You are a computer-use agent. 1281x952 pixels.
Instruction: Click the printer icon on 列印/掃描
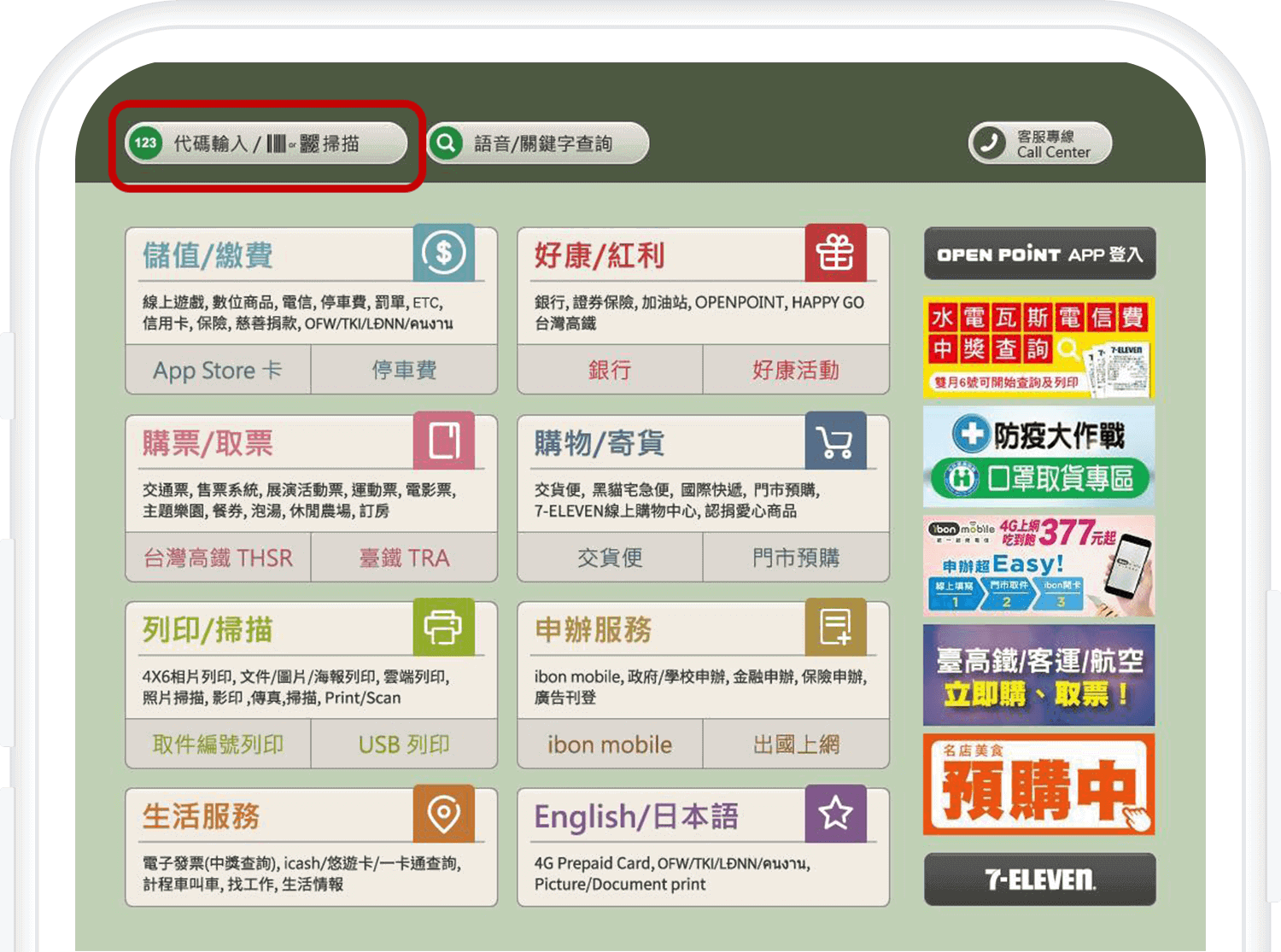coord(443,628)
